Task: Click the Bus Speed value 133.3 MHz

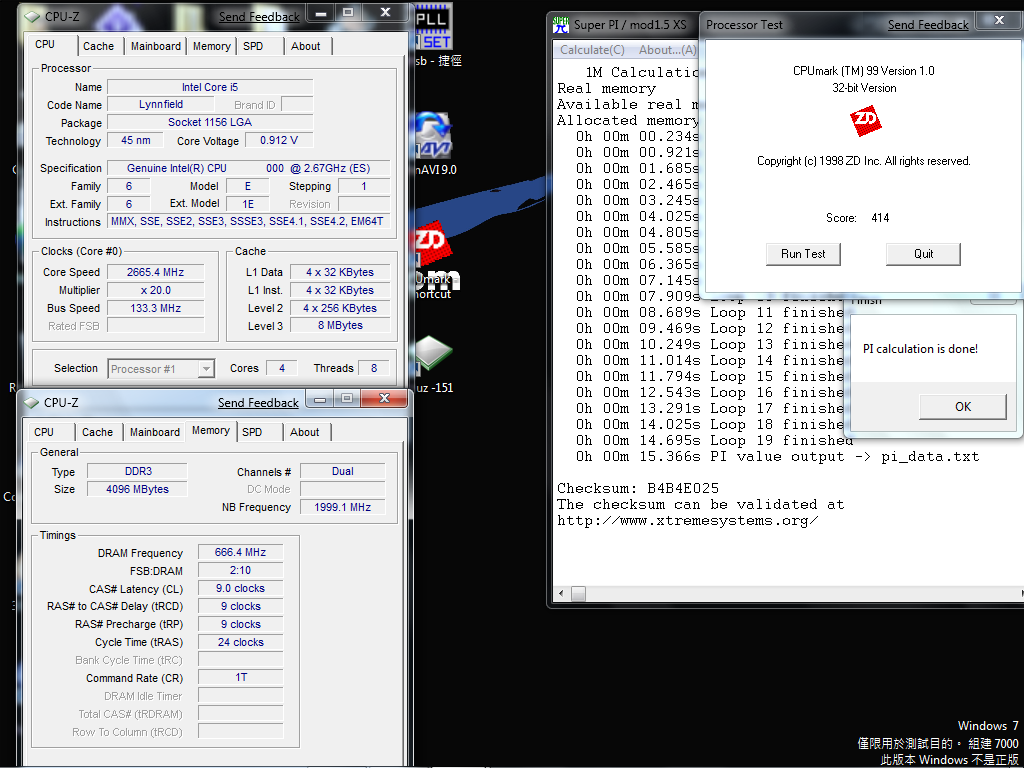Action: (155, 308)
